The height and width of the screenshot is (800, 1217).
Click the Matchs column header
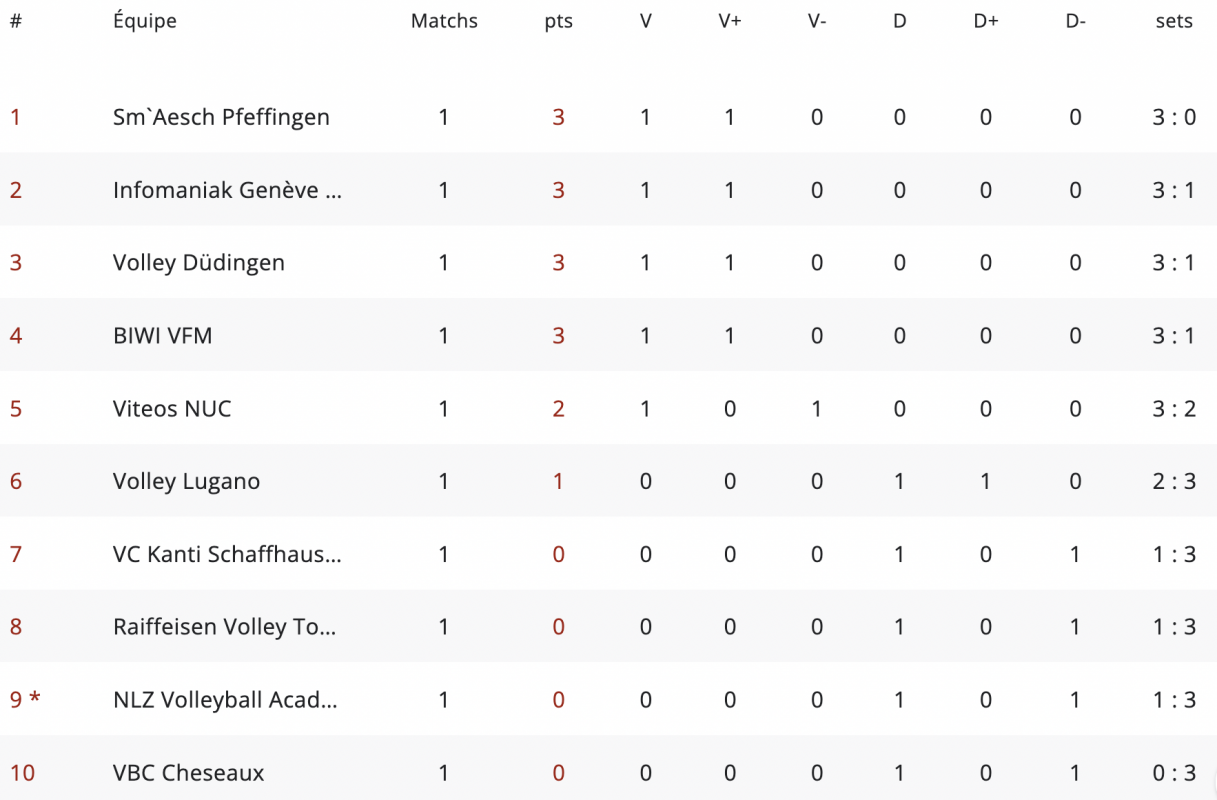click(x=444, y=21)
